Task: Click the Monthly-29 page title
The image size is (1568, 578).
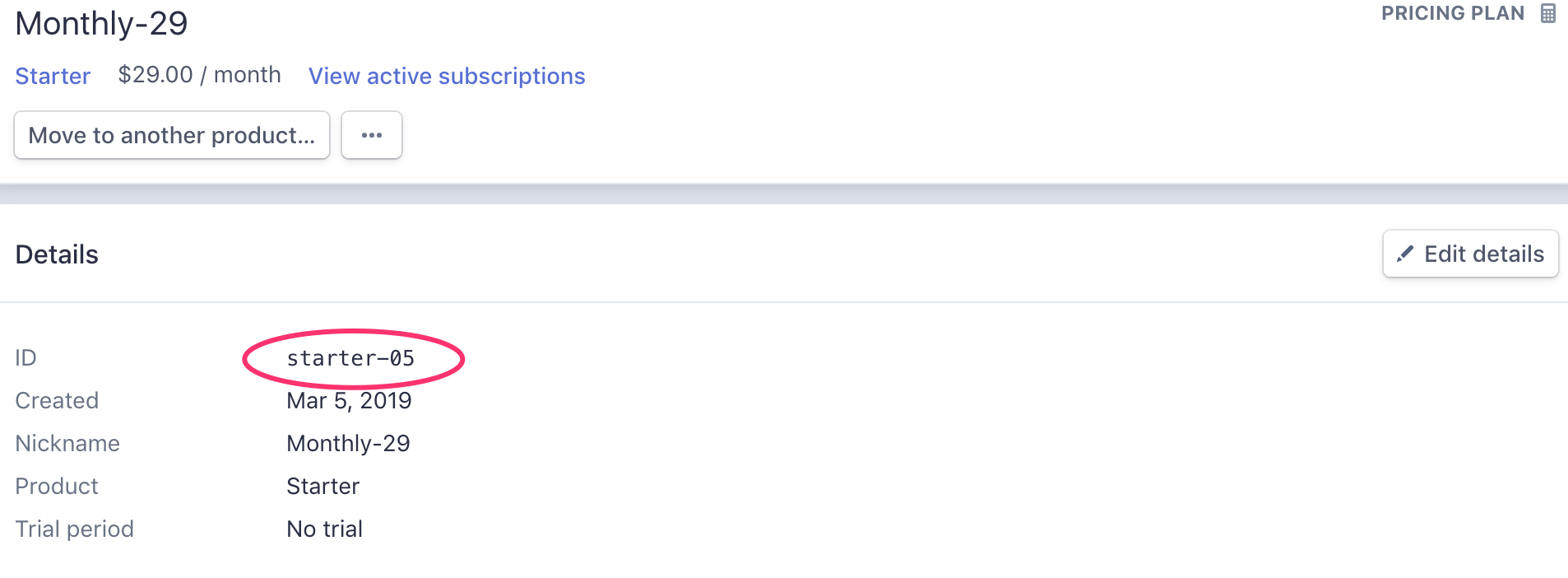Action: click(100, 23)
